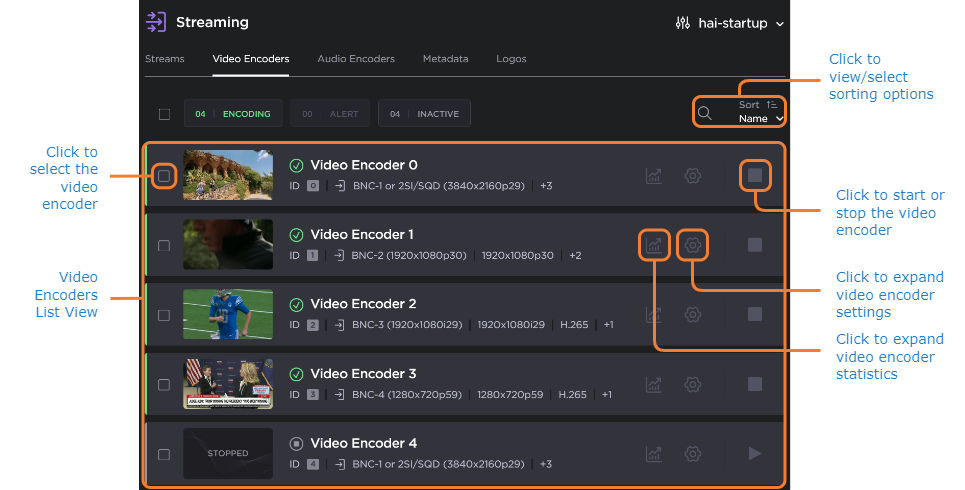Expand the hai-startup preset dropdown
Screen dimensions: 965x490
tap(730, 22)
